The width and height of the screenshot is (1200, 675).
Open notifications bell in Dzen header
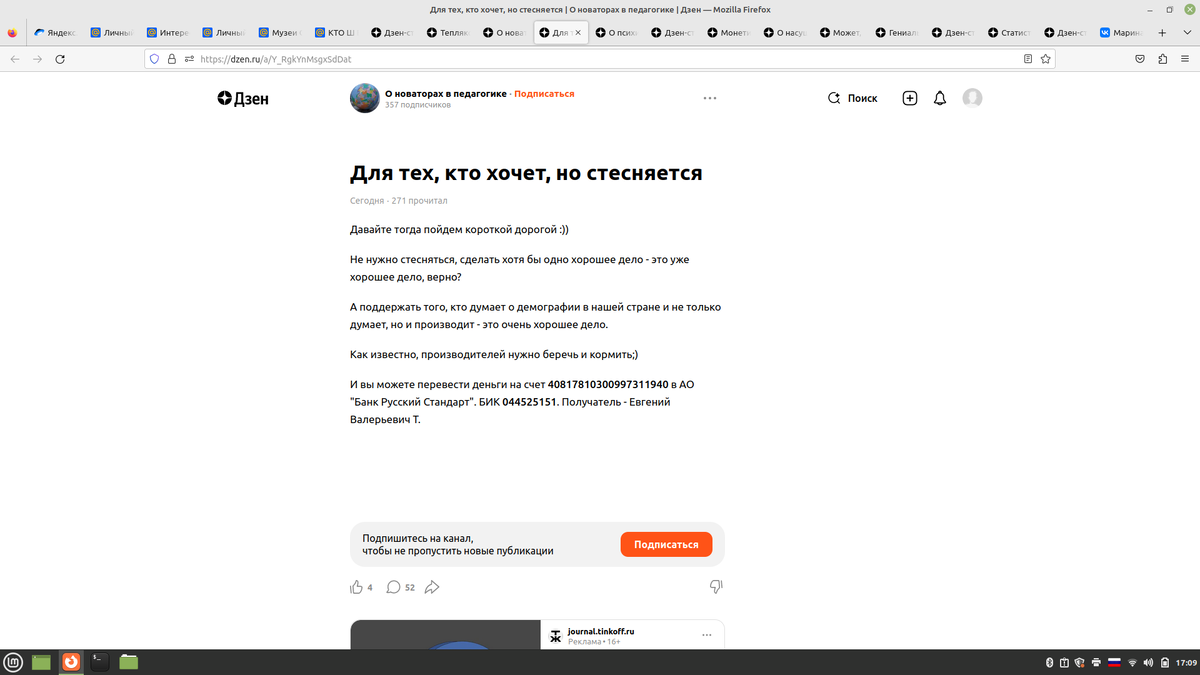coord(940,98)
